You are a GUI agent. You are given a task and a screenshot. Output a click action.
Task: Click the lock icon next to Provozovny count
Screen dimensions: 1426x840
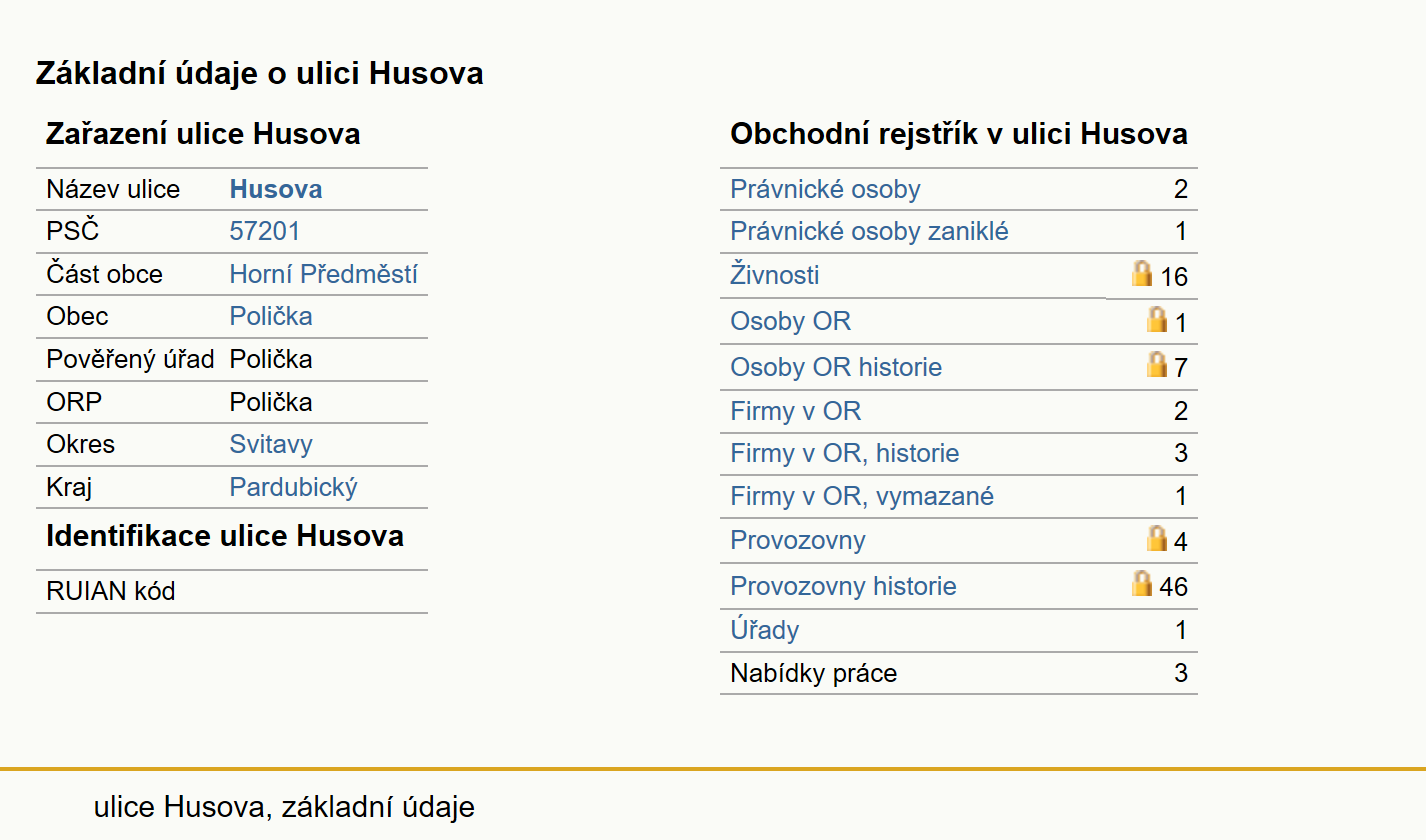click(1157, 538)
